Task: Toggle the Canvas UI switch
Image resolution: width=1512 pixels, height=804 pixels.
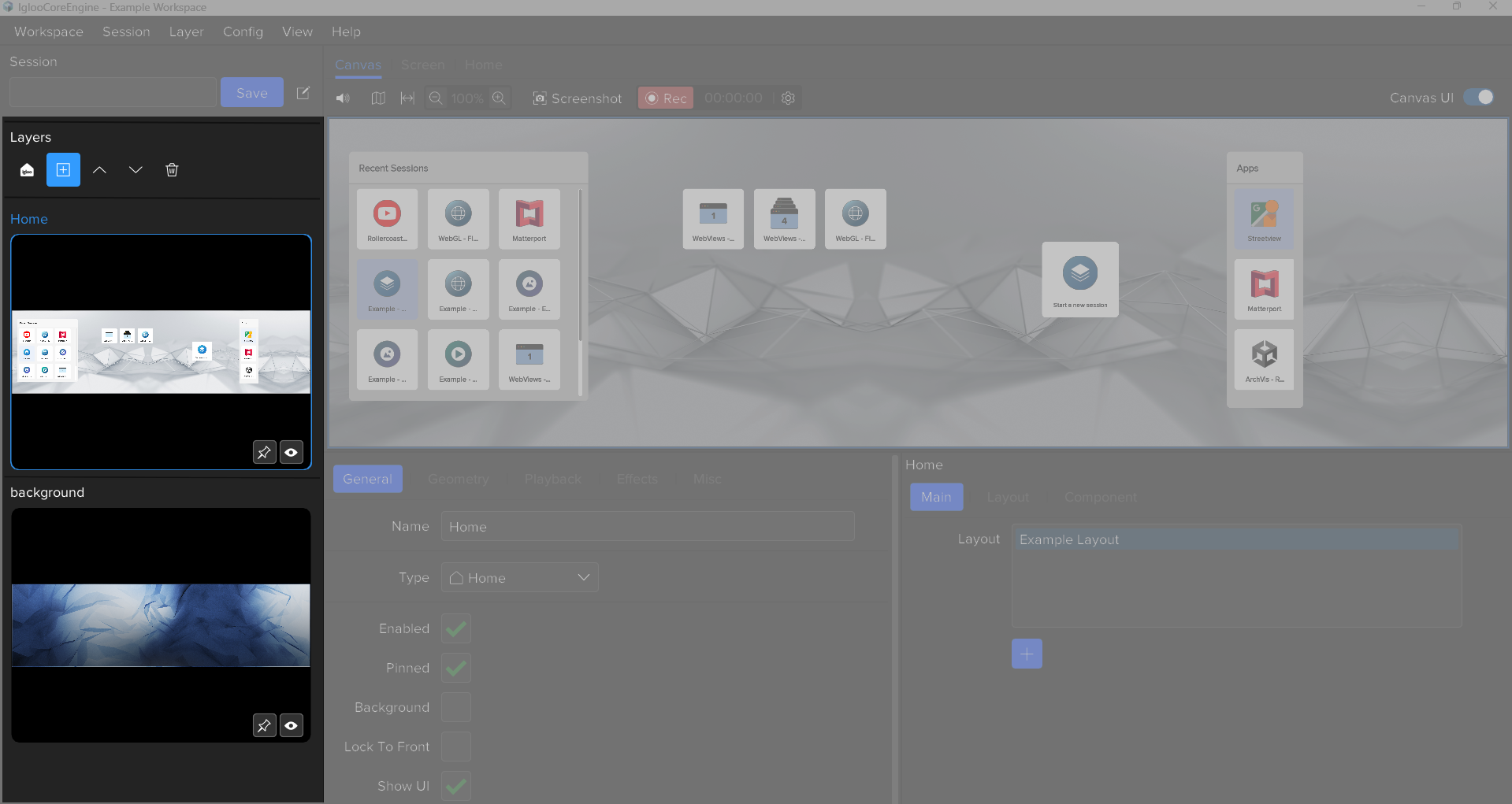Action: tap(1478, 98)
